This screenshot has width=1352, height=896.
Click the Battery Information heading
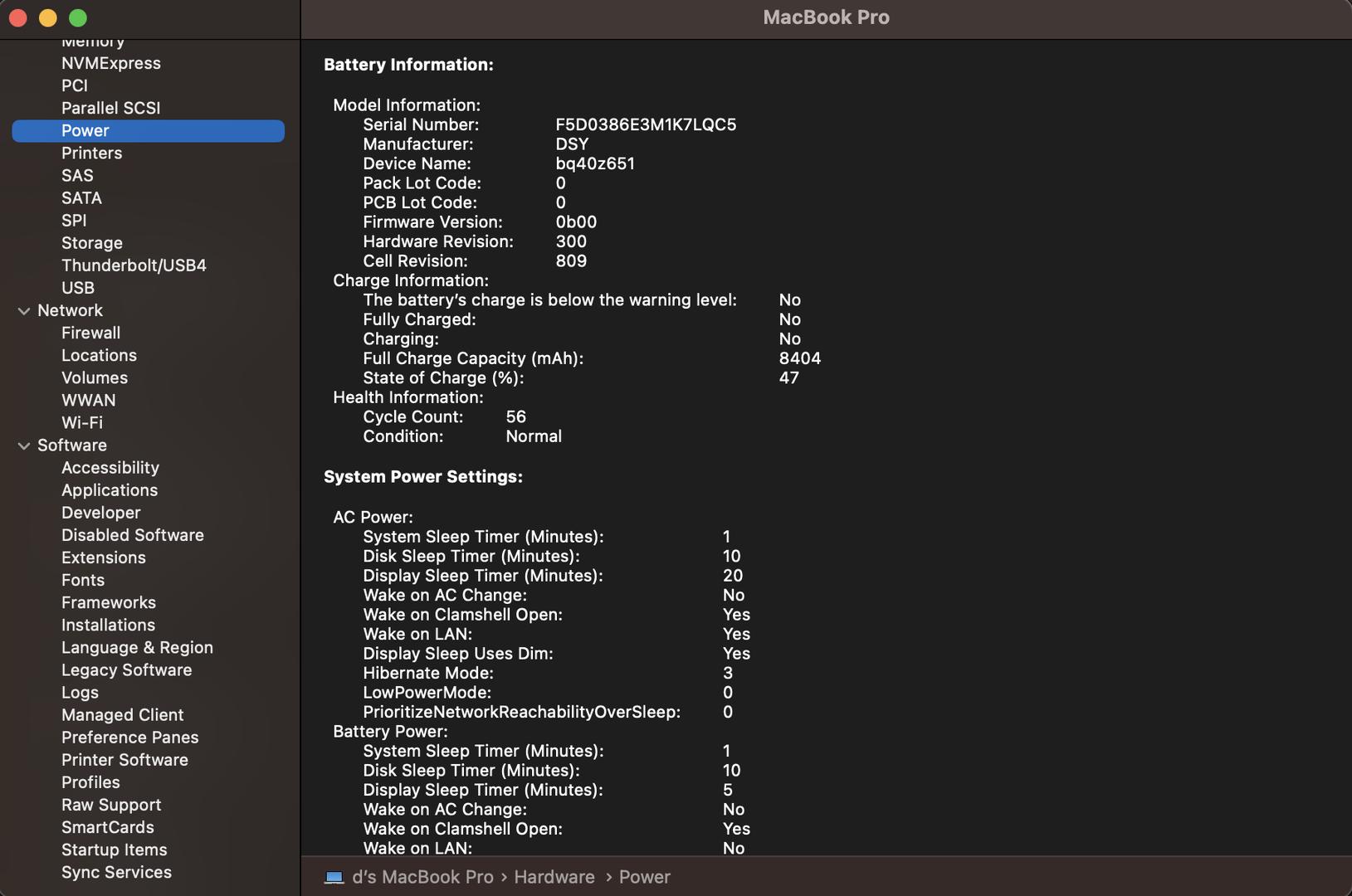[408, 65]
